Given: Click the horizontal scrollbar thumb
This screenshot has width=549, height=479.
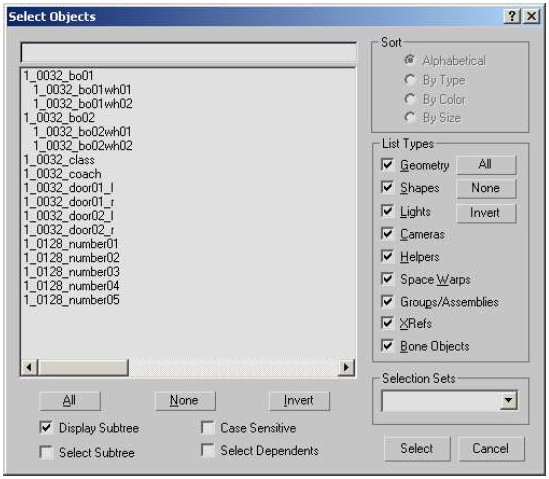Looking at the screenshot, I should click(x=83, y=367).
